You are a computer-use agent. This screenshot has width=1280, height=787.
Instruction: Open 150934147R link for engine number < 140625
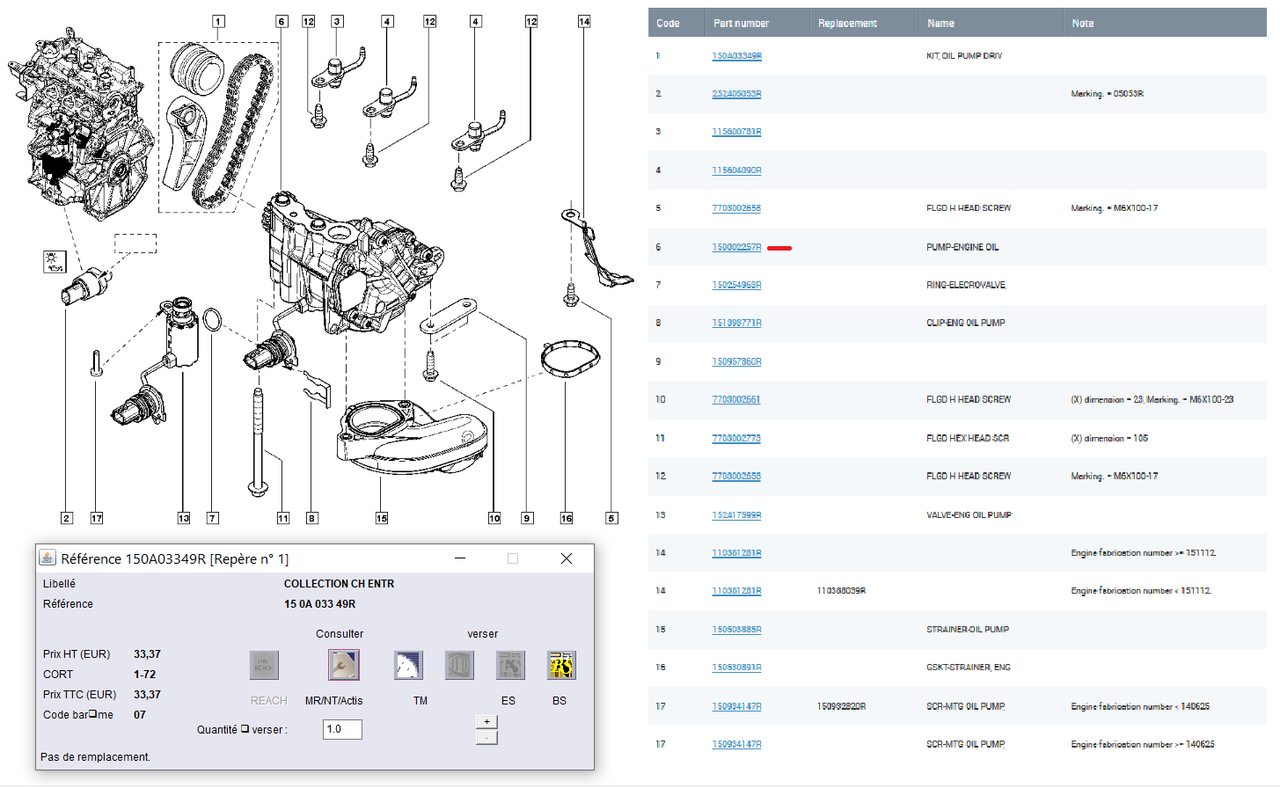(737, 705)
